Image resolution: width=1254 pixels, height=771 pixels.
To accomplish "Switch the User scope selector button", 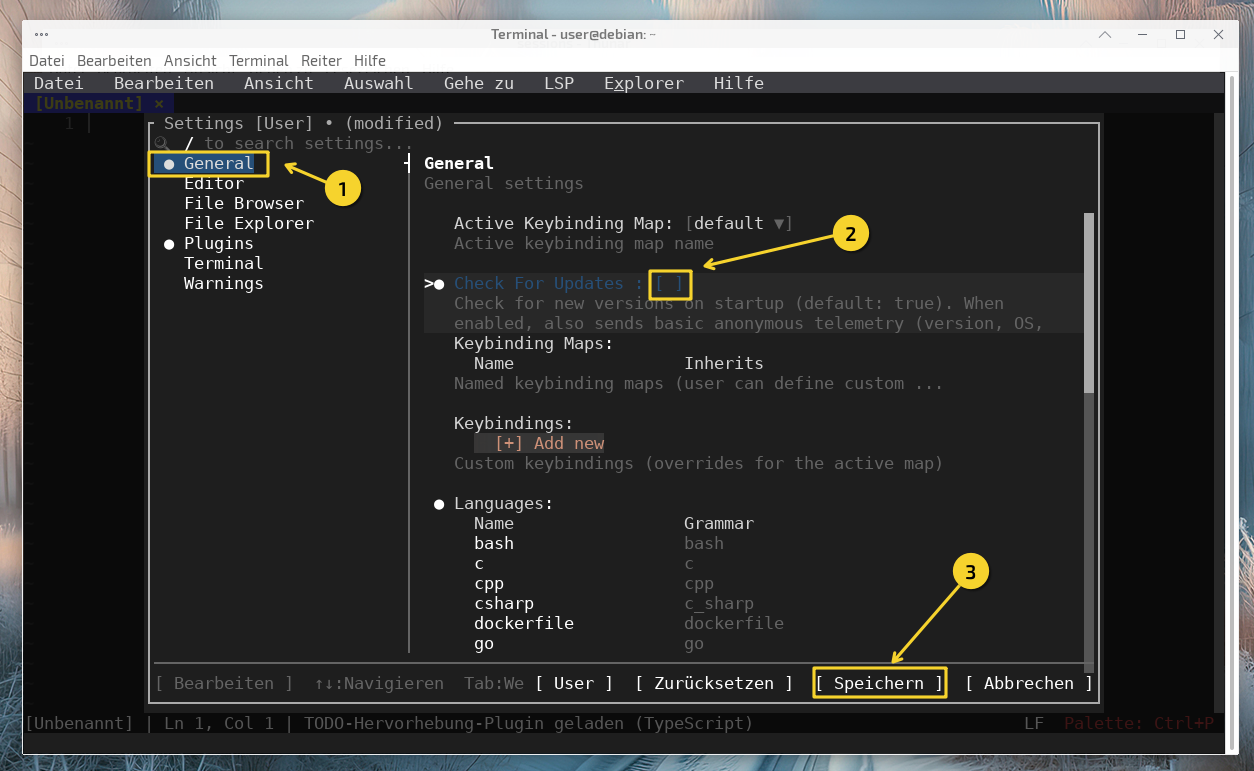I will (x=574, y=683).
